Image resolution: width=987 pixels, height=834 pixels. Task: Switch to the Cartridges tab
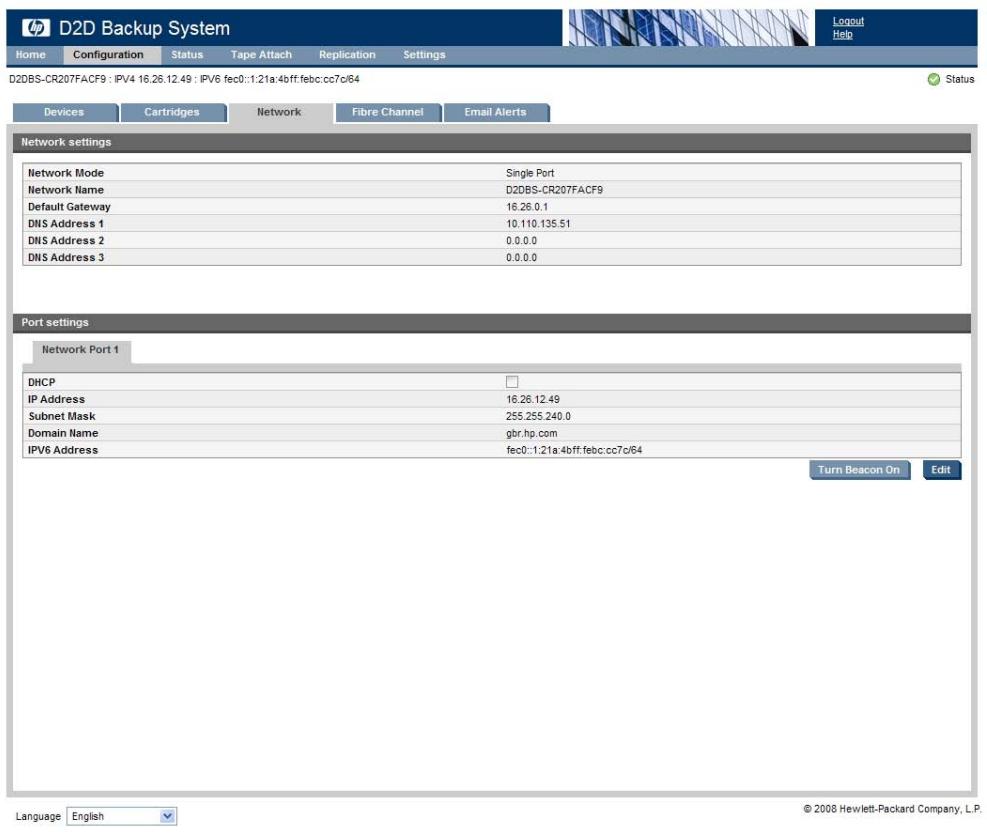pos(173,112)
